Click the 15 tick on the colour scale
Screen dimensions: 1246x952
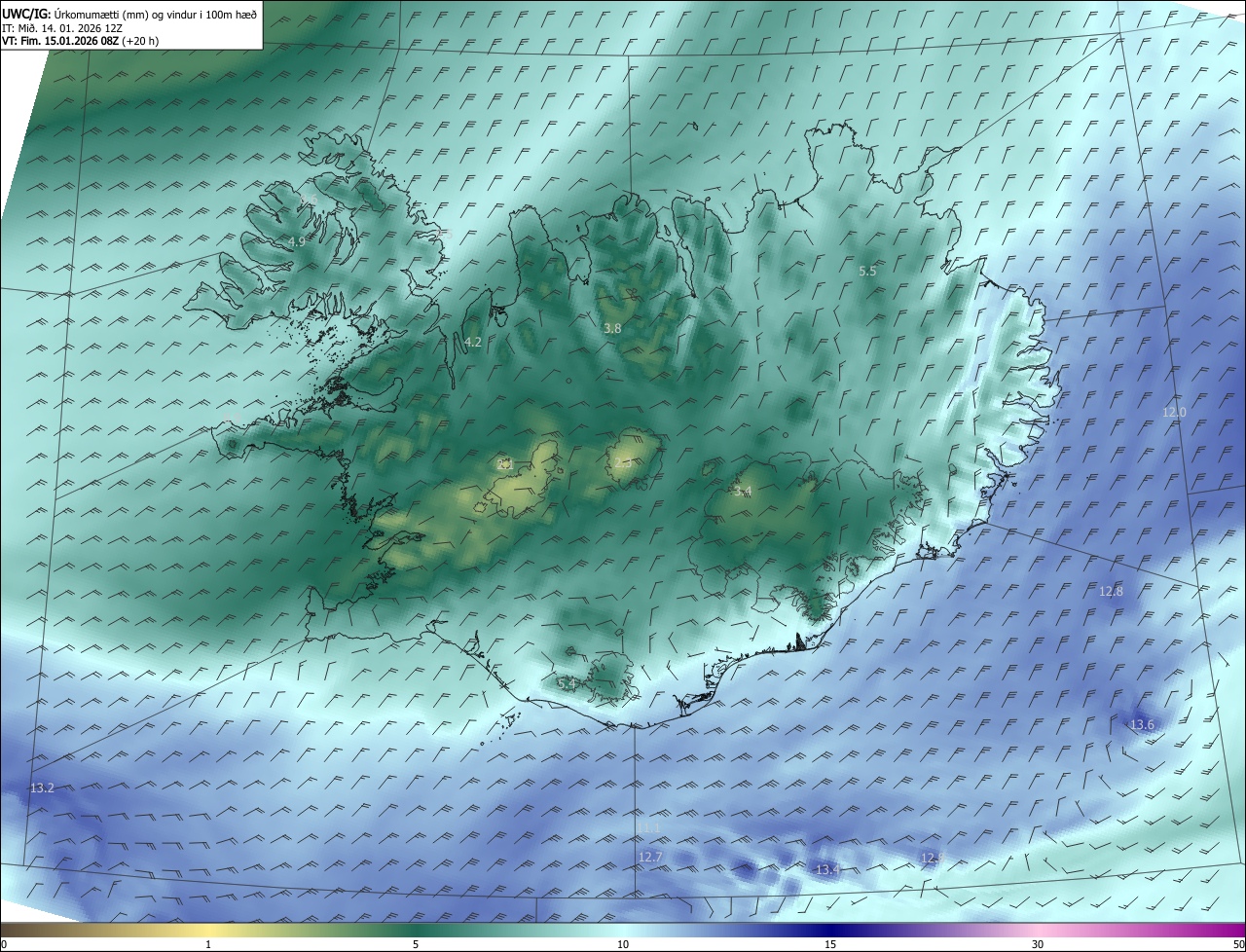click(x=830, y=944)
